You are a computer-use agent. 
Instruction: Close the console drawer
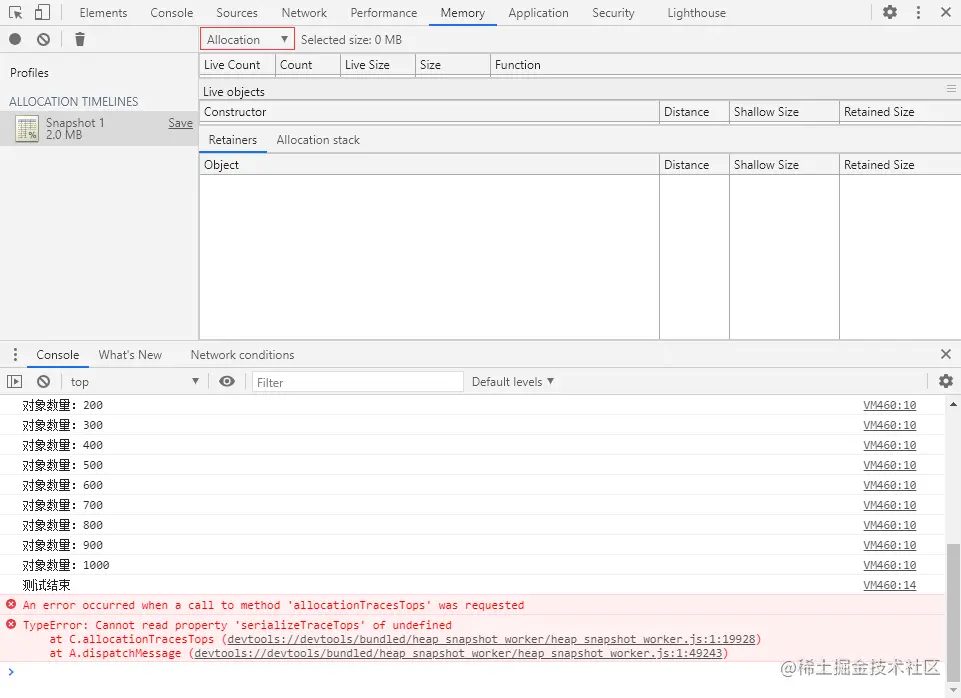tap(946, 354)
